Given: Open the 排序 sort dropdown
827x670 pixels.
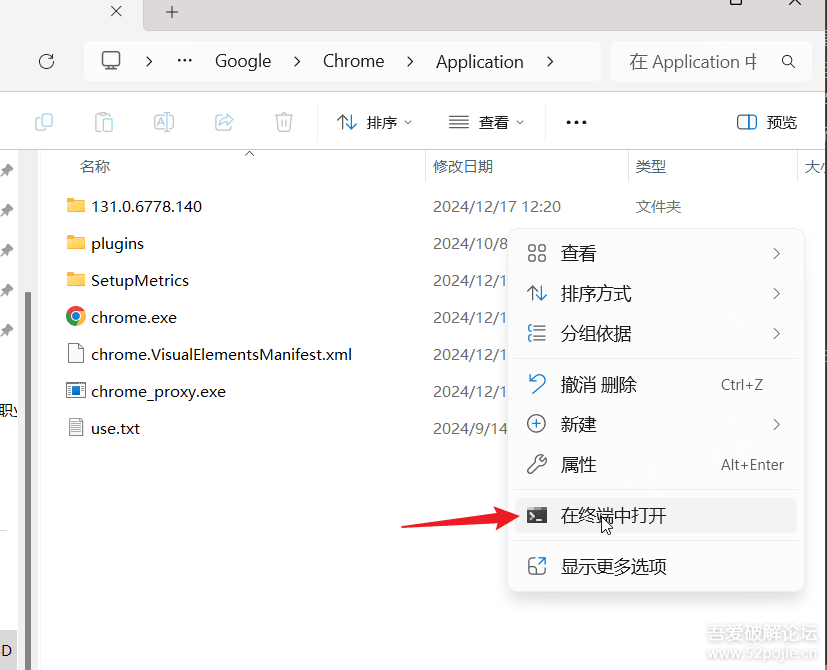Looking at the screenshot, I should tap(374, 122).
